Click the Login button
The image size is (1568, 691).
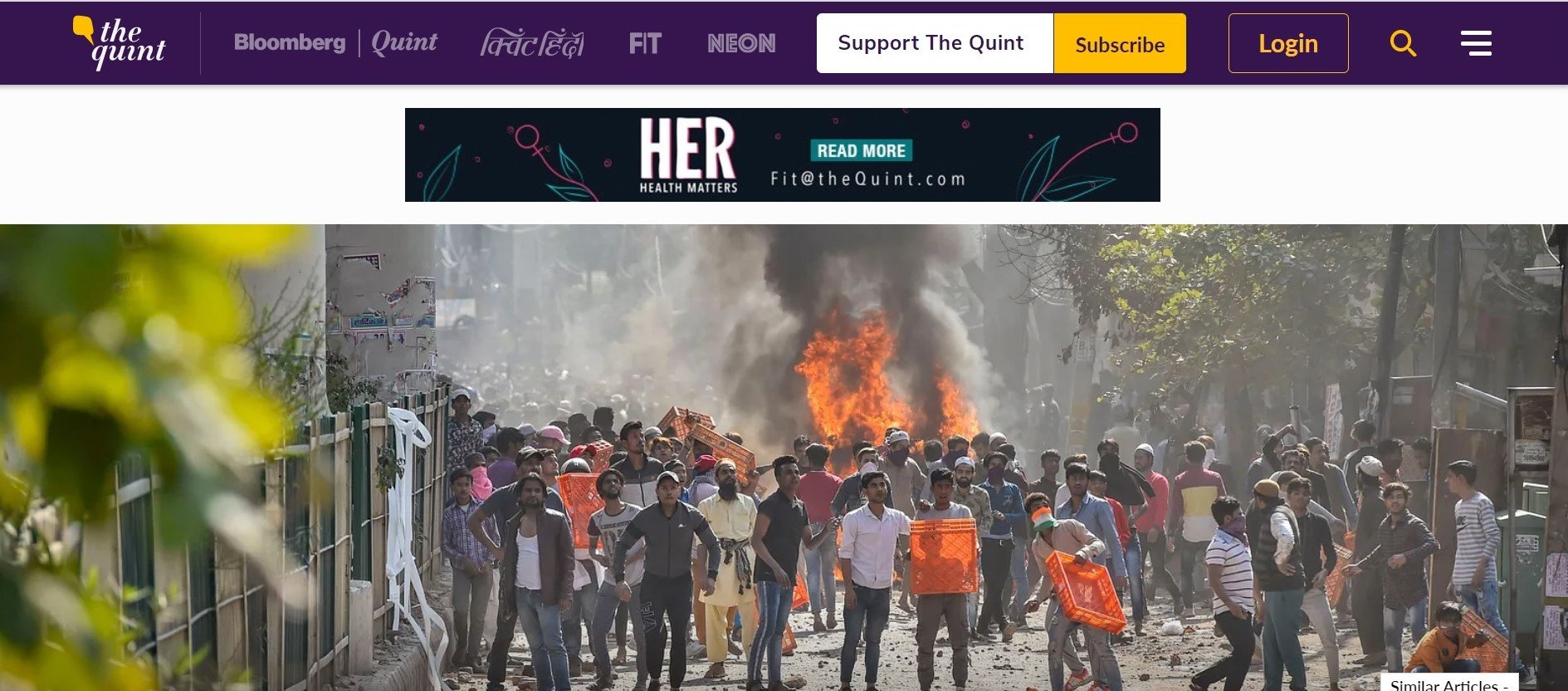click(x=1288, y=43)
